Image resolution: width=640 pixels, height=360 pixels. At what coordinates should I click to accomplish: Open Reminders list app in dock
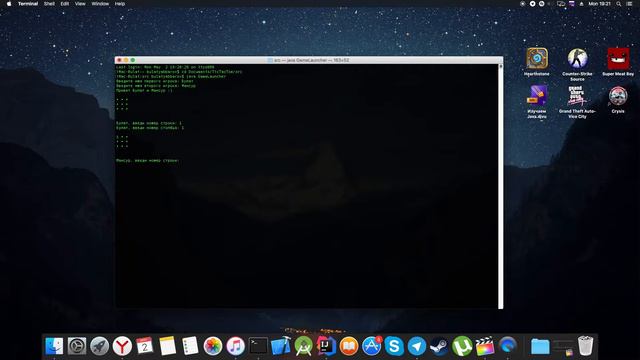tap(190, 346)
